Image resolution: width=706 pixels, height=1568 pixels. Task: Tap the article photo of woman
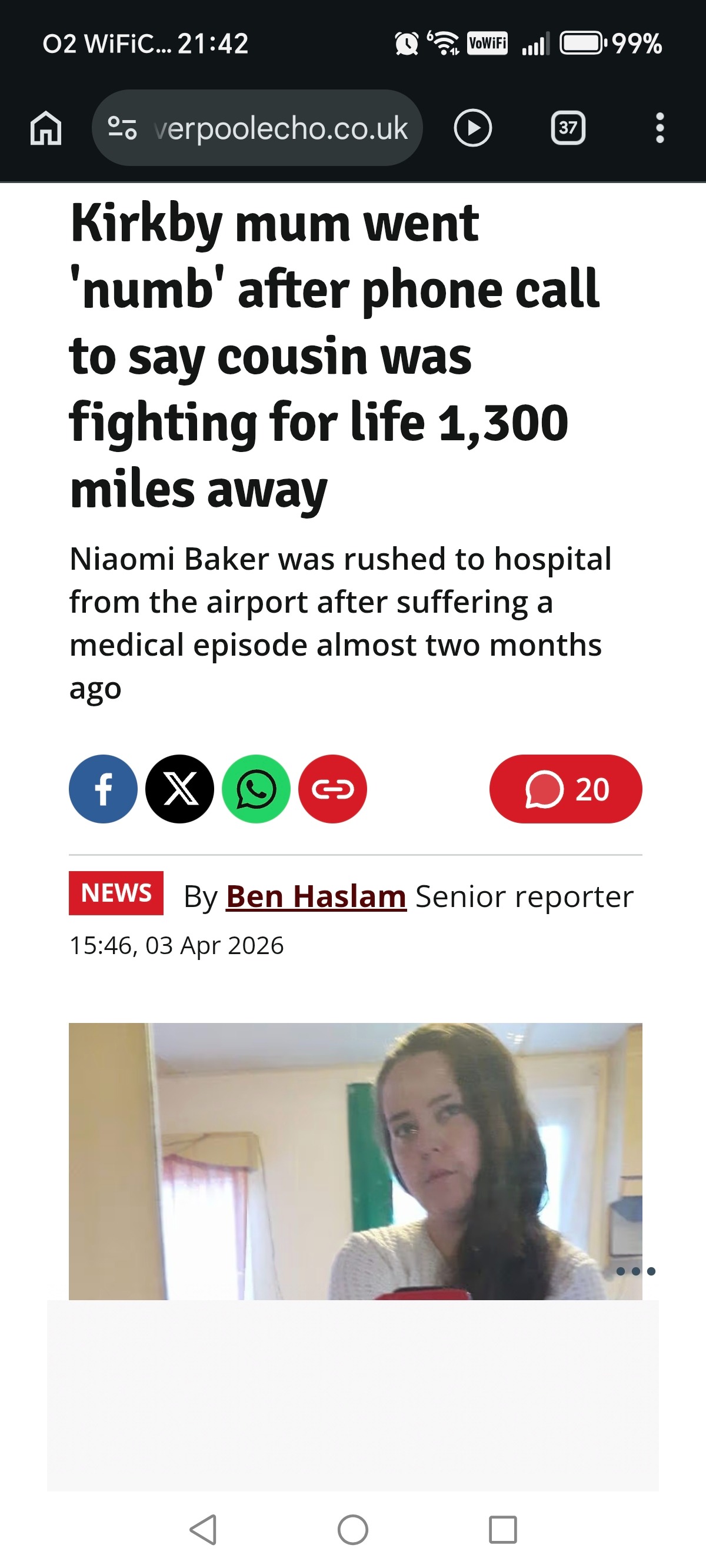click(x=355, y=1160)
